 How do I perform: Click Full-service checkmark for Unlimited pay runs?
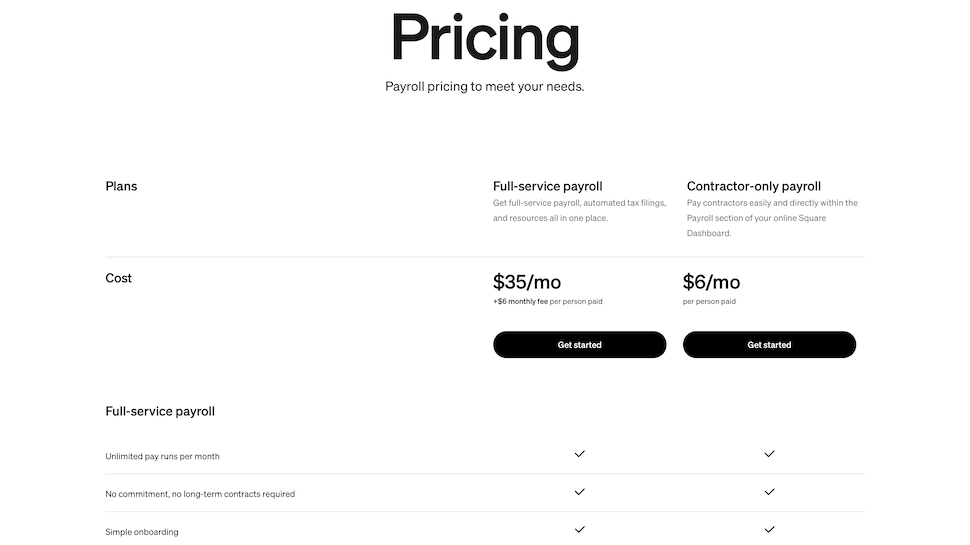tap(580, 454)
